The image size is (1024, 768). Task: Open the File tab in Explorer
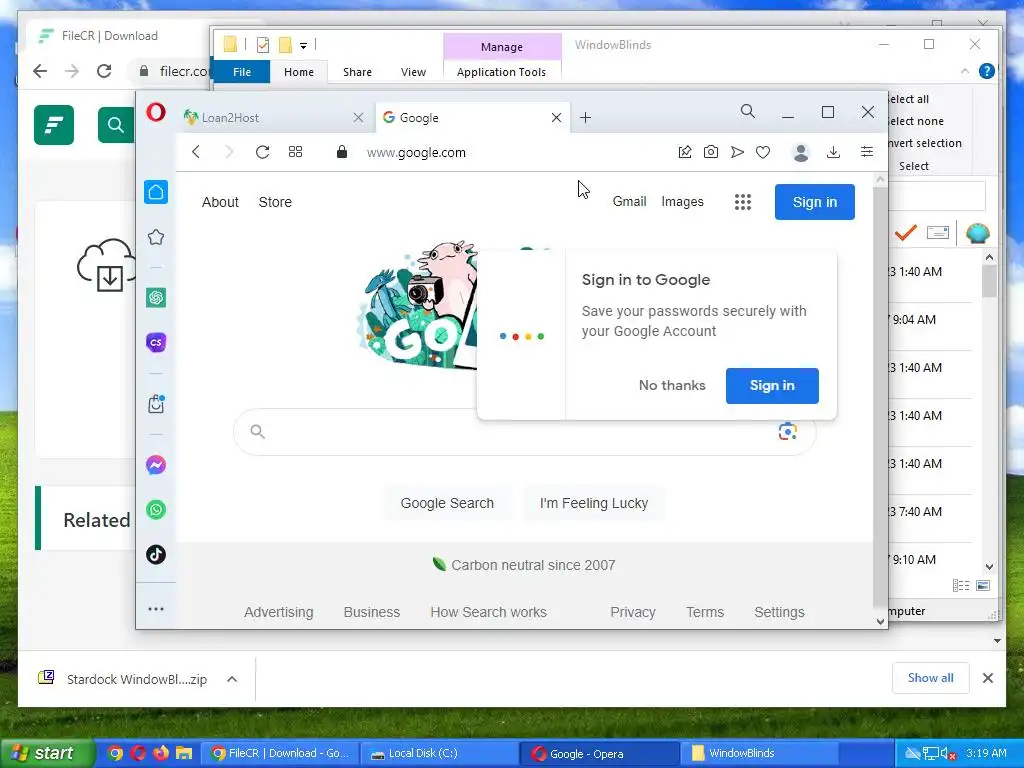point(242,72)
